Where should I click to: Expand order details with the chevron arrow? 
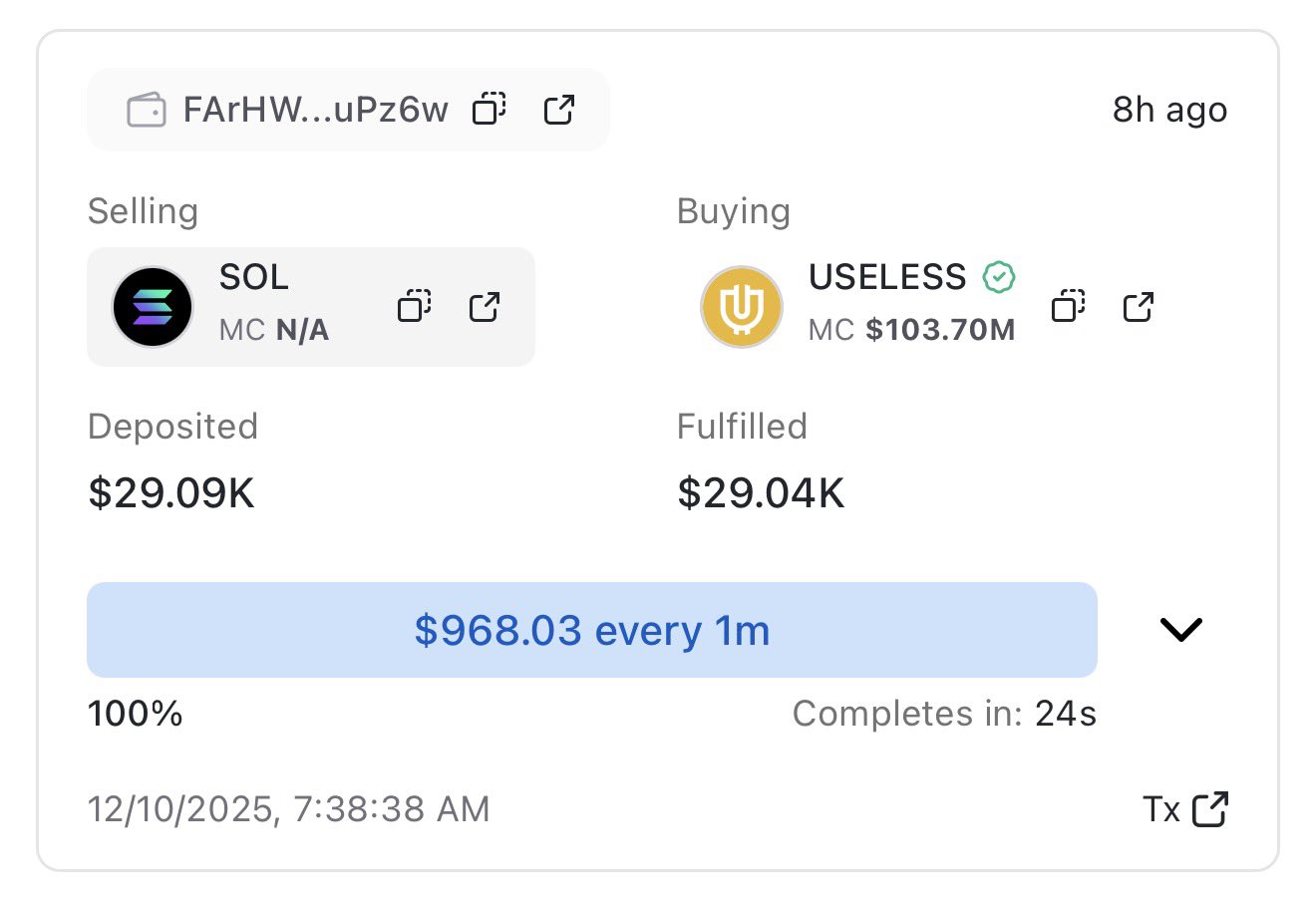coord(1181,630)
